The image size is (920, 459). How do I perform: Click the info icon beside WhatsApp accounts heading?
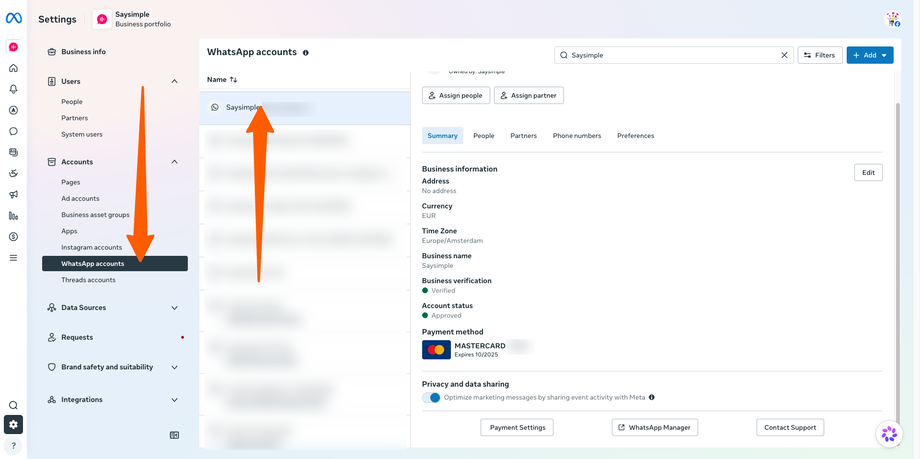pyautogui.click(x=306, y=52)
